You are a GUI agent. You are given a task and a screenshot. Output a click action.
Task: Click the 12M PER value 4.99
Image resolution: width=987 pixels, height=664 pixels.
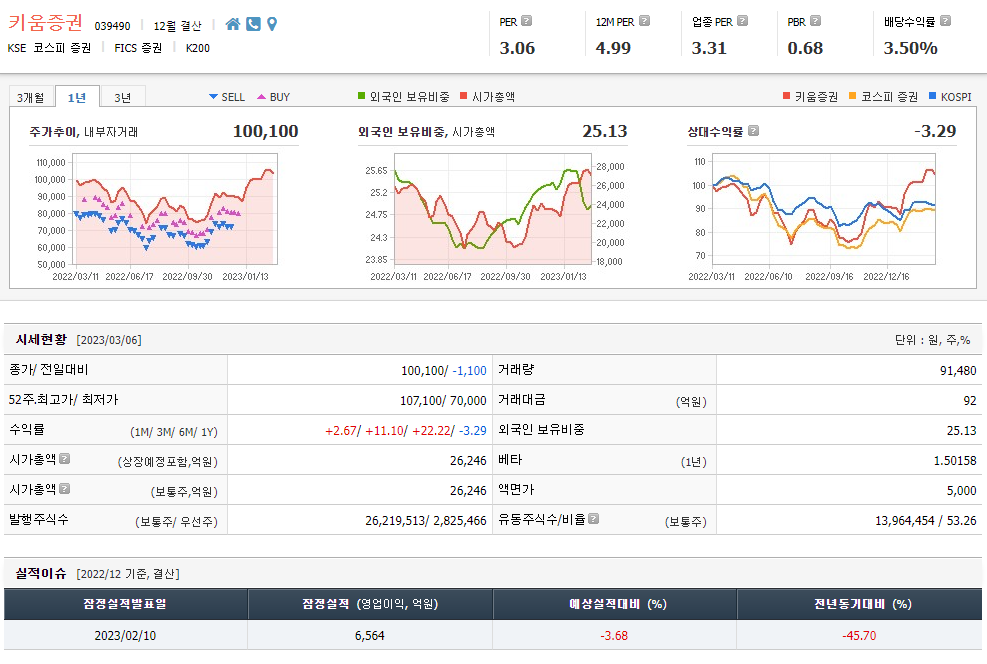coord(613,48)
